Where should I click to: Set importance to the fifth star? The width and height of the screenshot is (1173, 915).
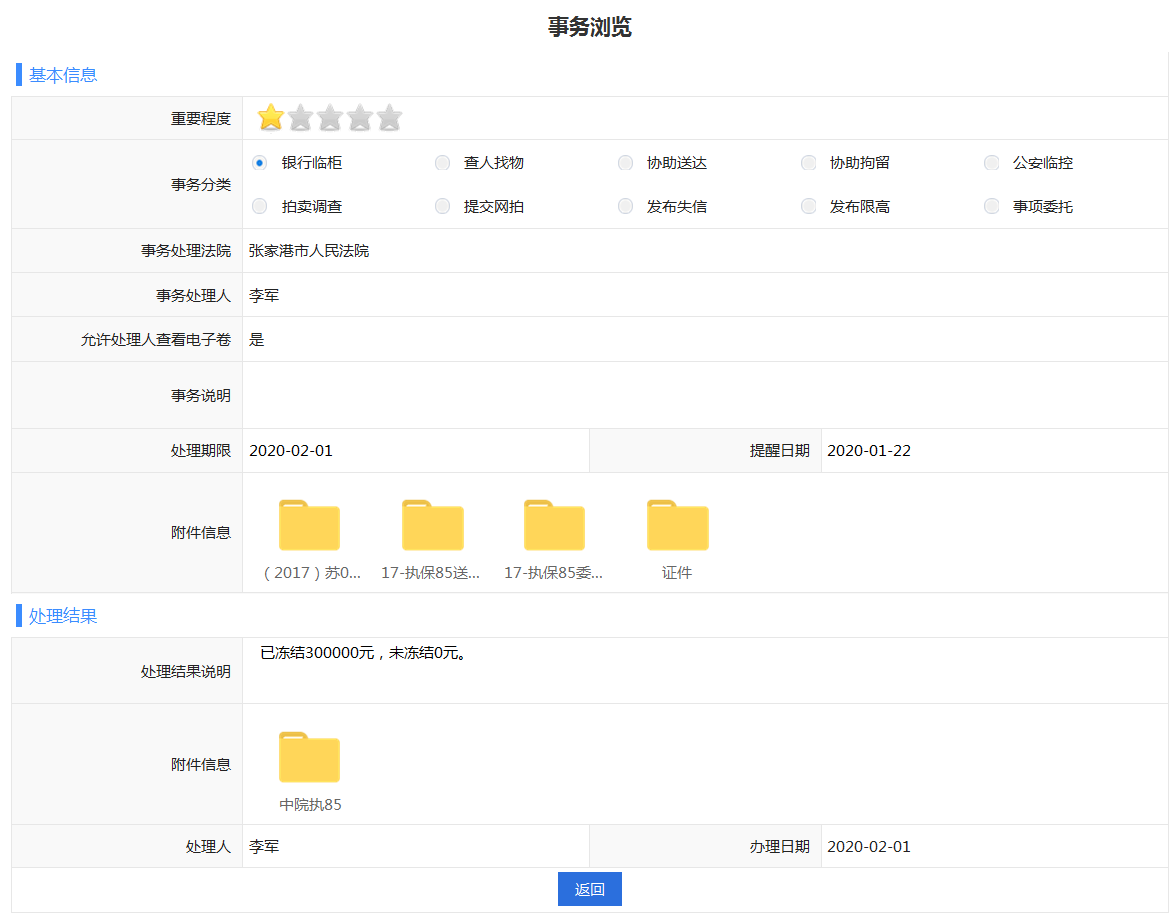point(389,118)
